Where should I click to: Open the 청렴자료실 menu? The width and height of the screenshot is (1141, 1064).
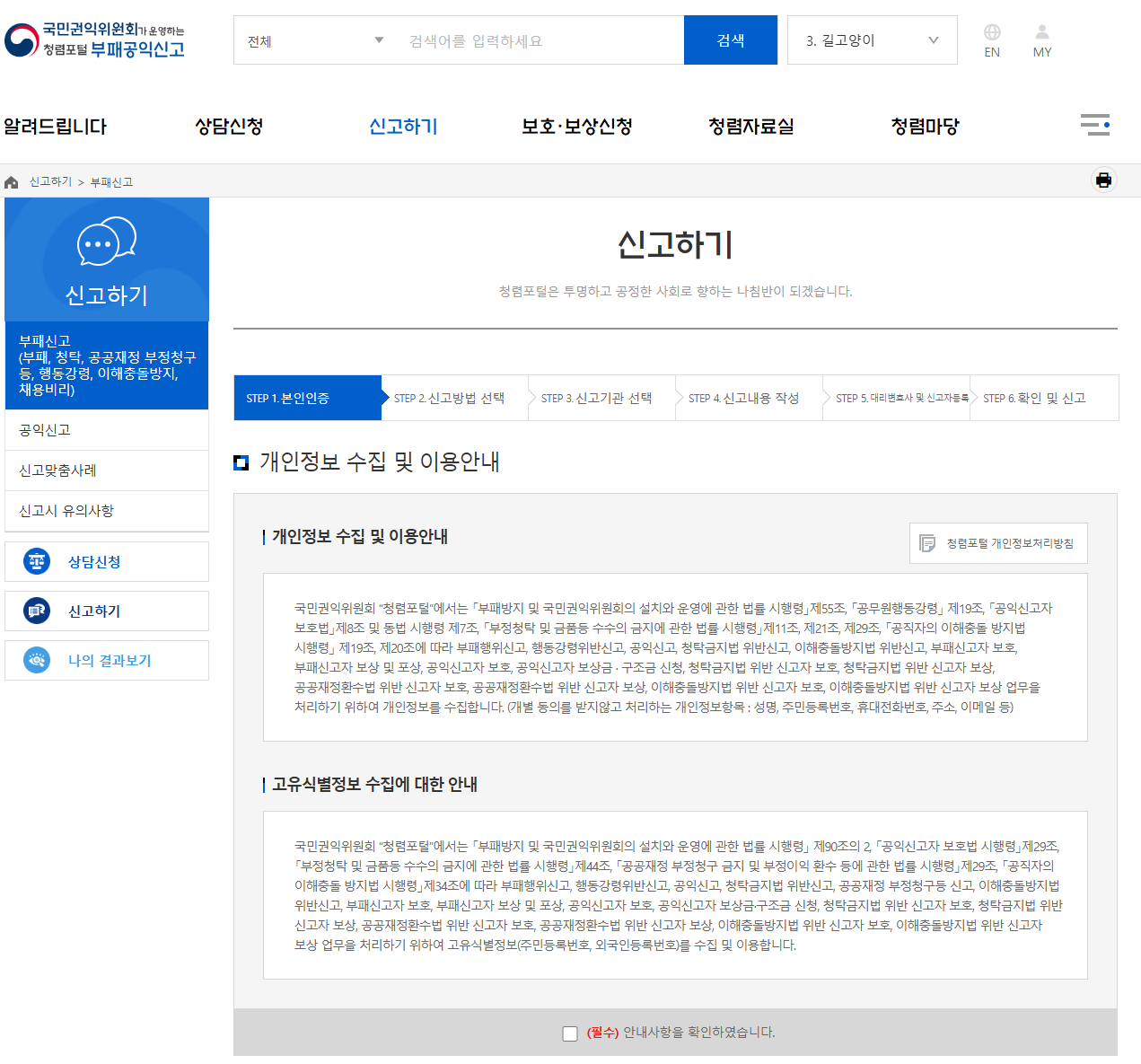750,126
